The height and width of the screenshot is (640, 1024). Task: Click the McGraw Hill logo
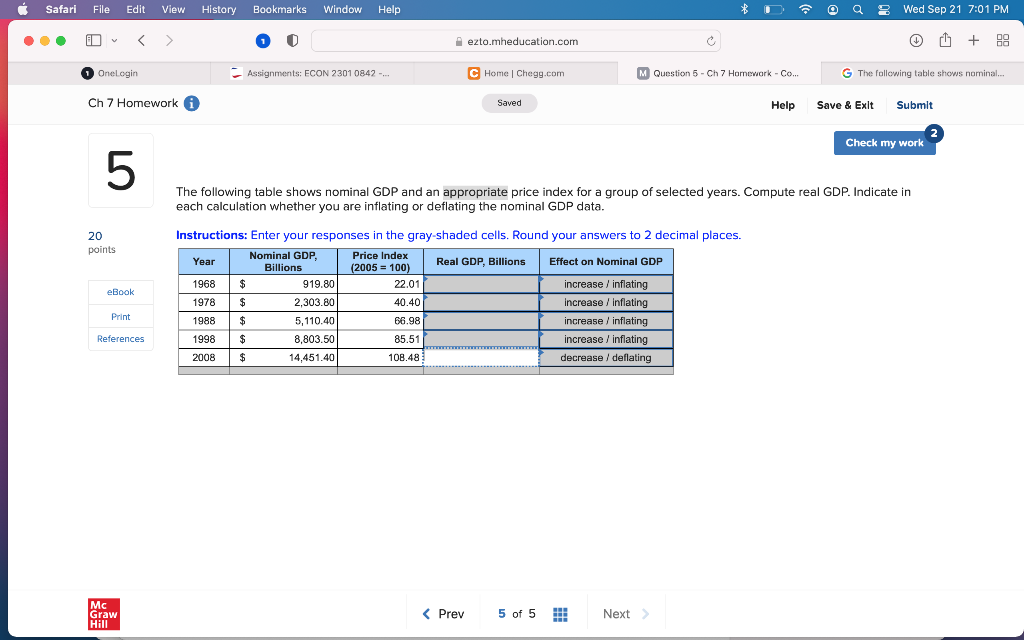coord(102,613)
